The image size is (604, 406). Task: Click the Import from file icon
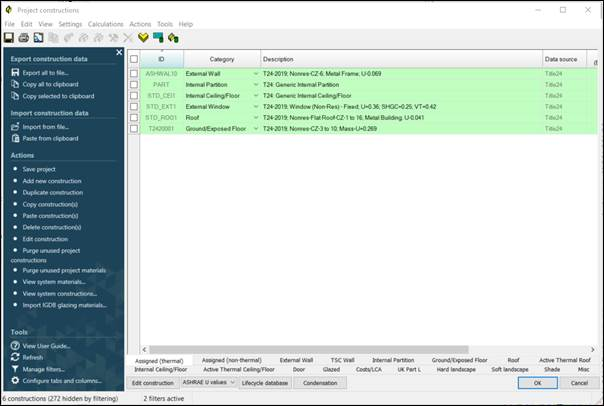(15, 126)
